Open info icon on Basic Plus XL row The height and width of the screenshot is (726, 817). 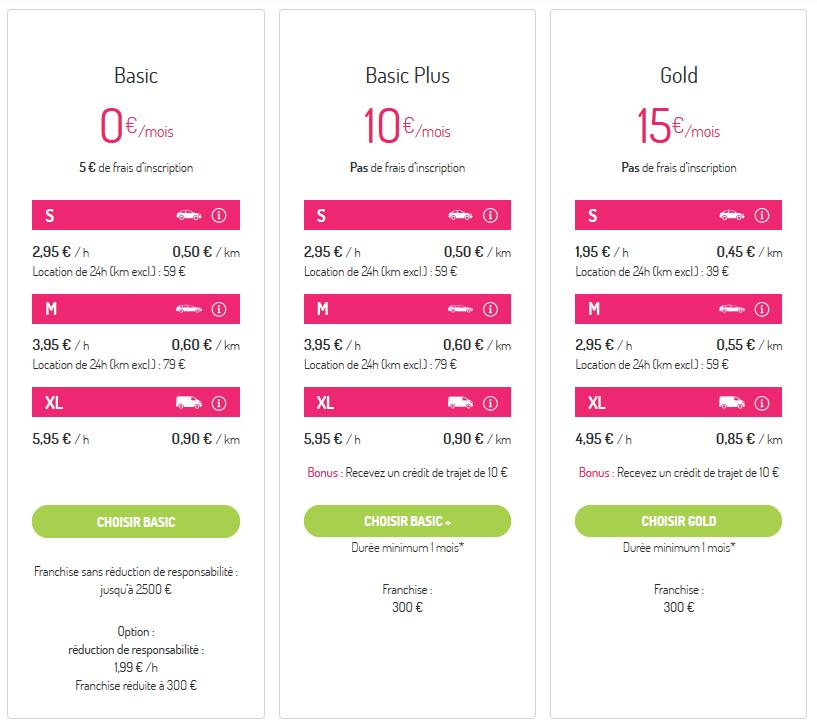coord(490,403)
